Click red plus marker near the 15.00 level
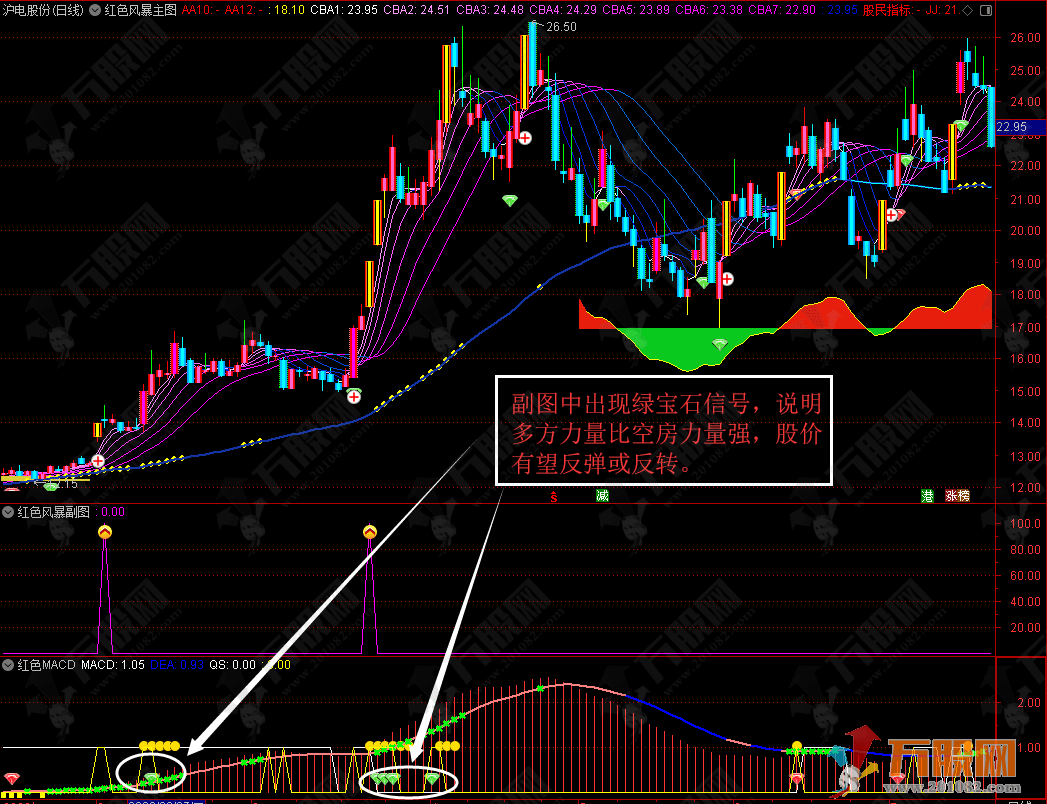Image resolution: width=1047 pixels, height=804 pixels. [354, 397]
